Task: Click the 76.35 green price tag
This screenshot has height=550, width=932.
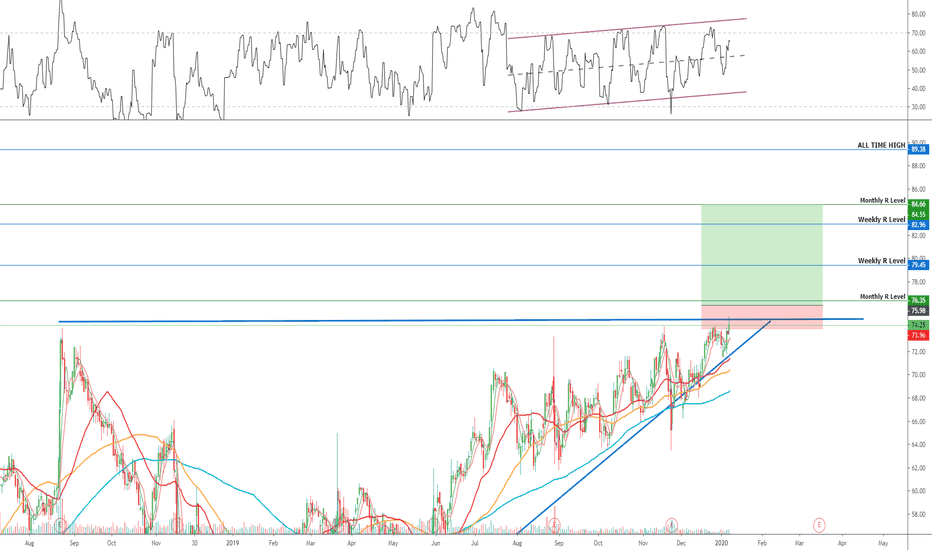Action: point(918,300)
